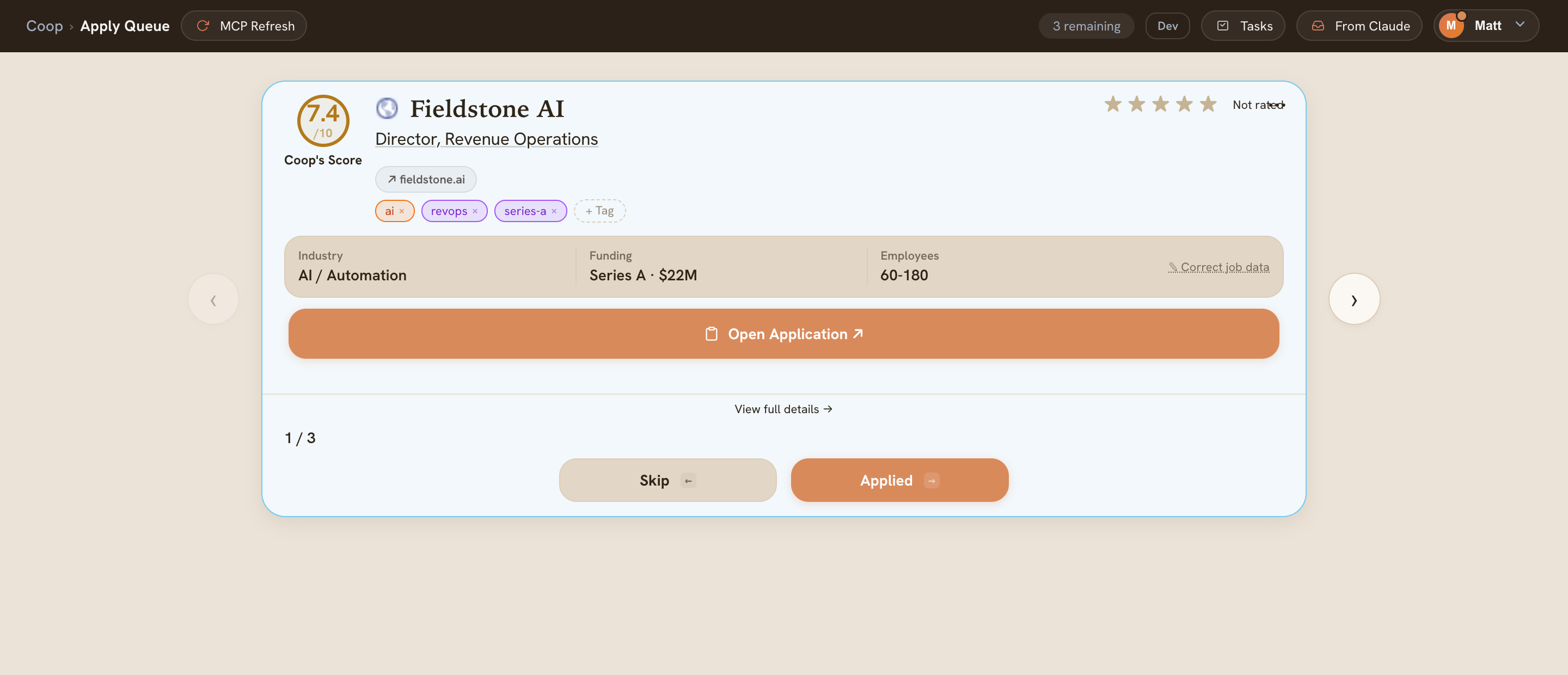
Task: Open the Director, Revenue Operations job link
Action: (x=486, y=139)
